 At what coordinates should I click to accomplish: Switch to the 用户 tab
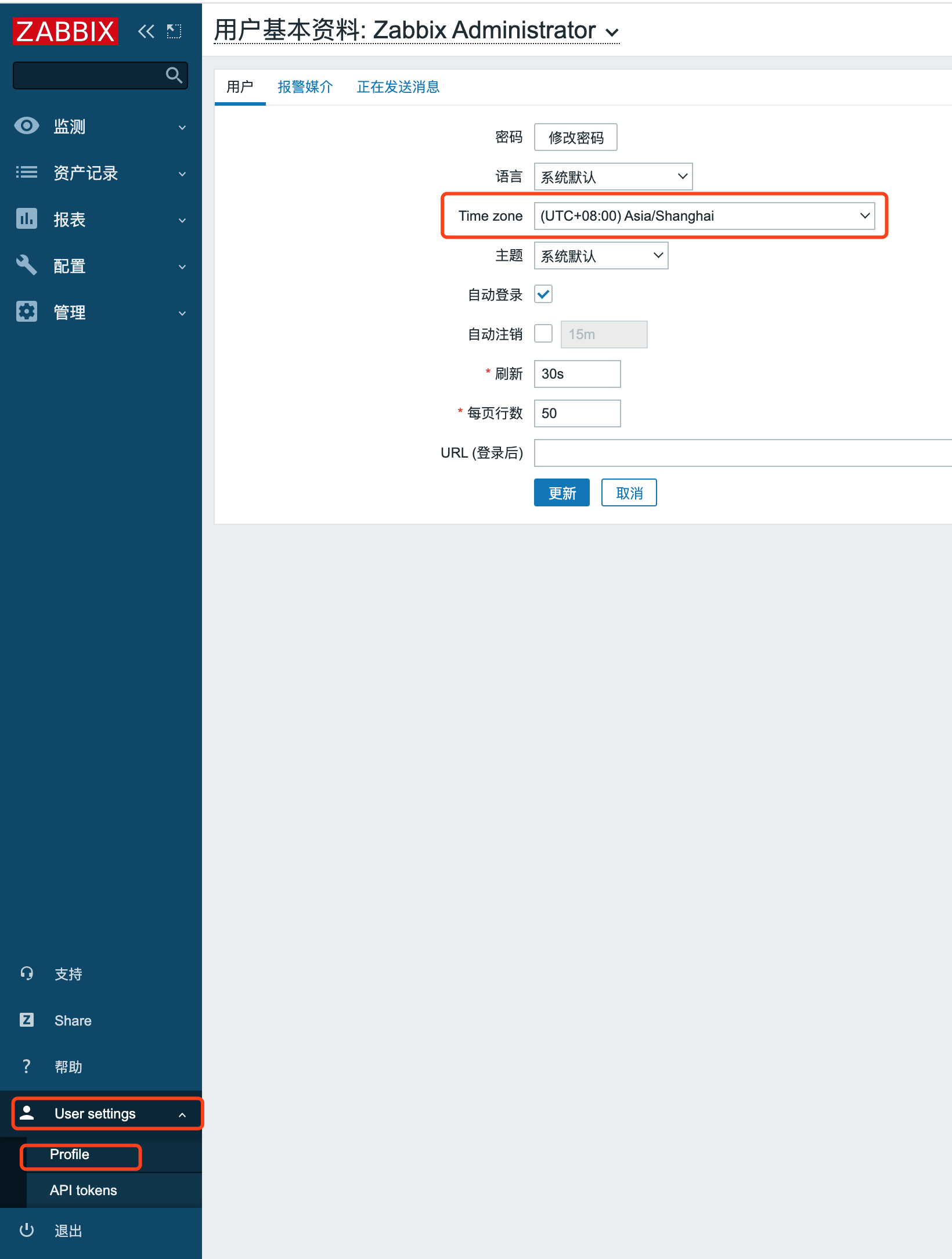(240, 87)
